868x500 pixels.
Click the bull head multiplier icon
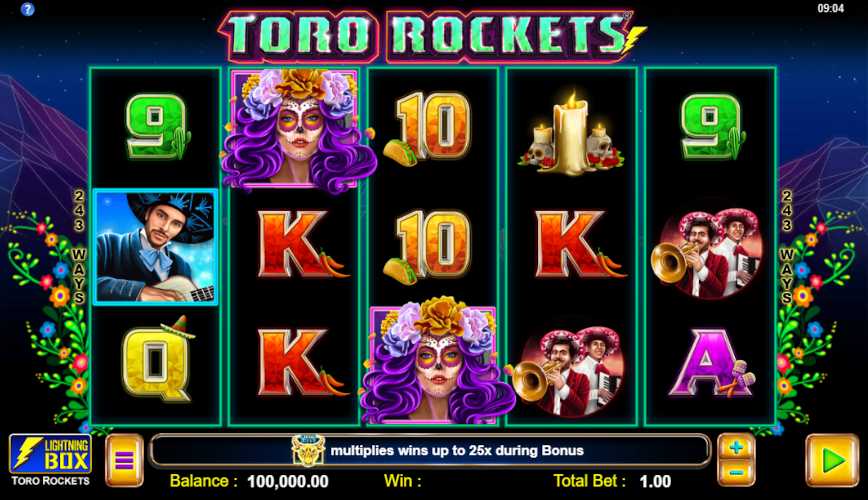coord(308,450)
